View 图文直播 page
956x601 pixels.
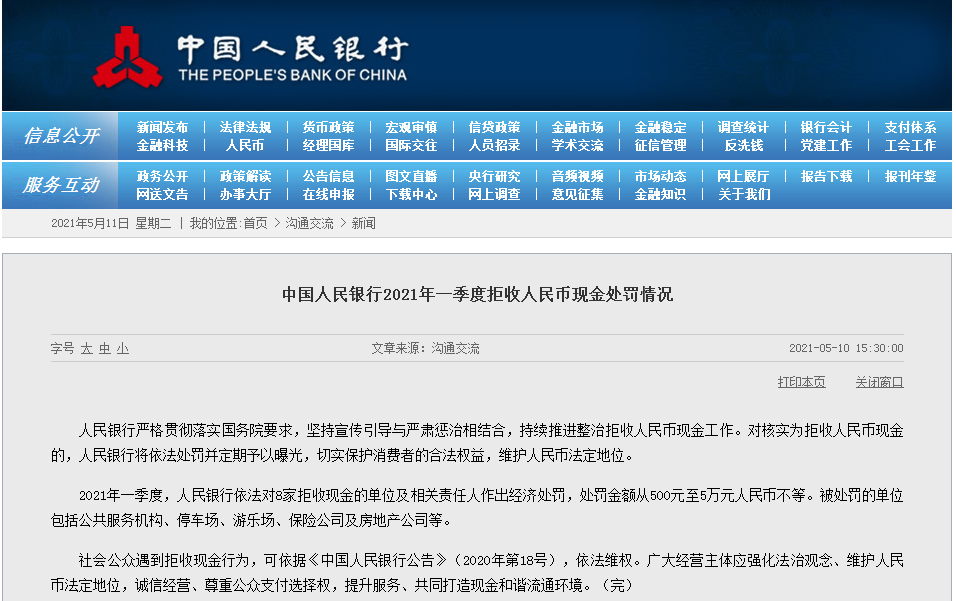411,176
